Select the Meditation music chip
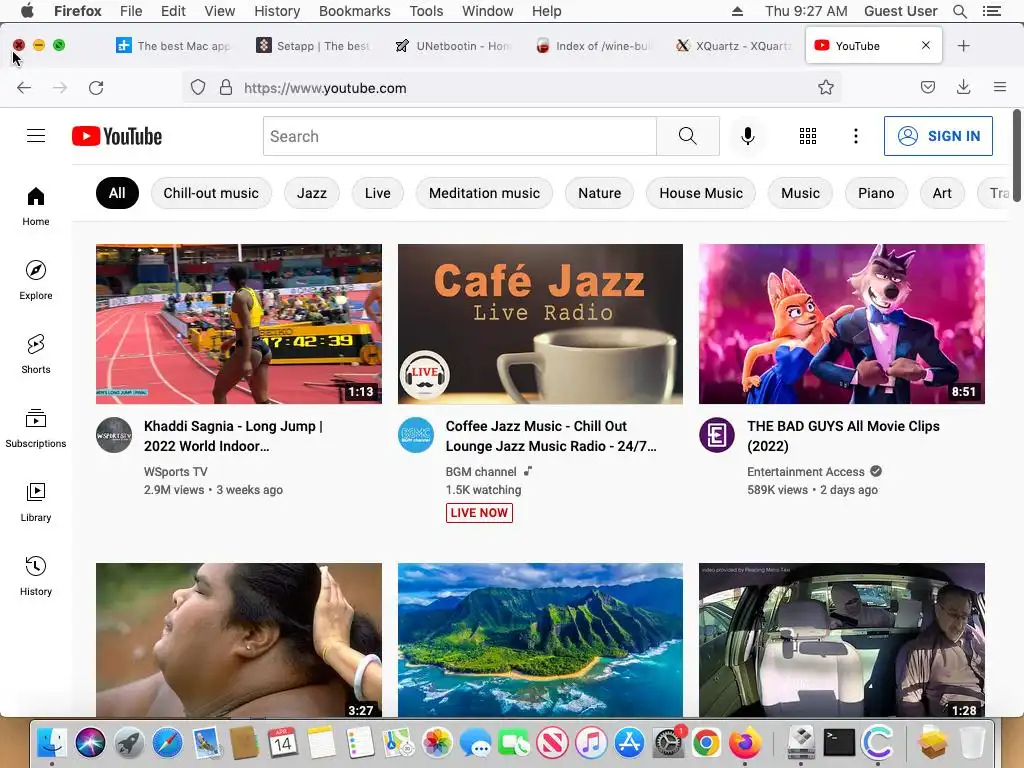1024x768 pixels. click(x=484, y=193)
